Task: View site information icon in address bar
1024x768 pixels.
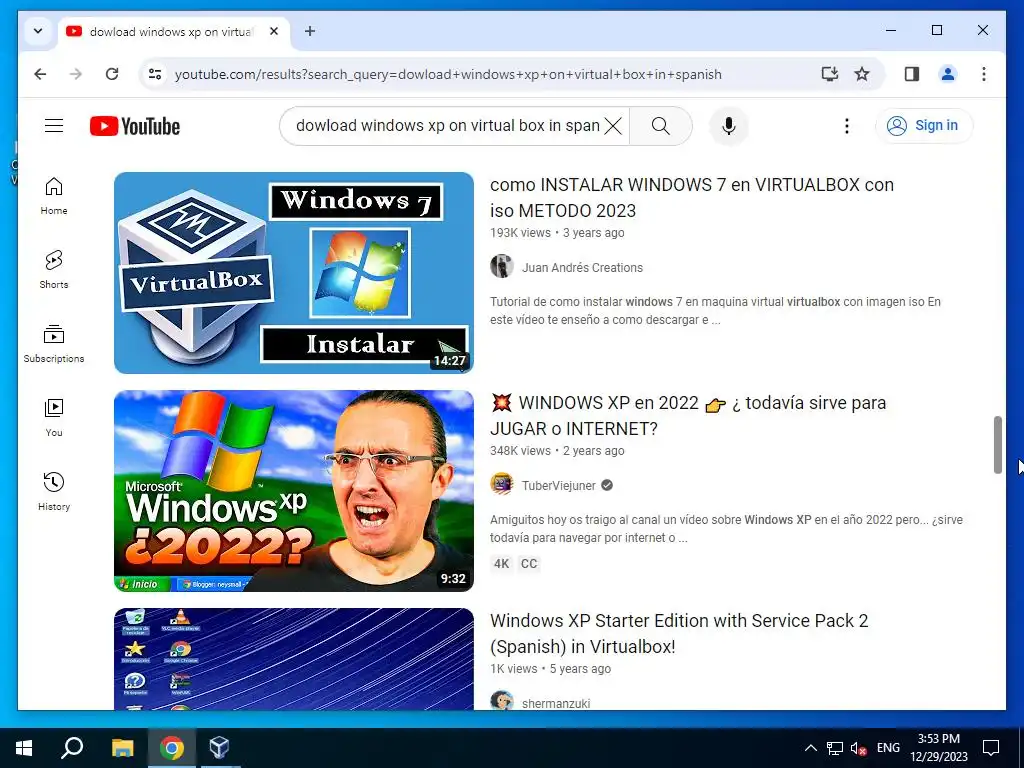Action: click(x=155, y=74)
